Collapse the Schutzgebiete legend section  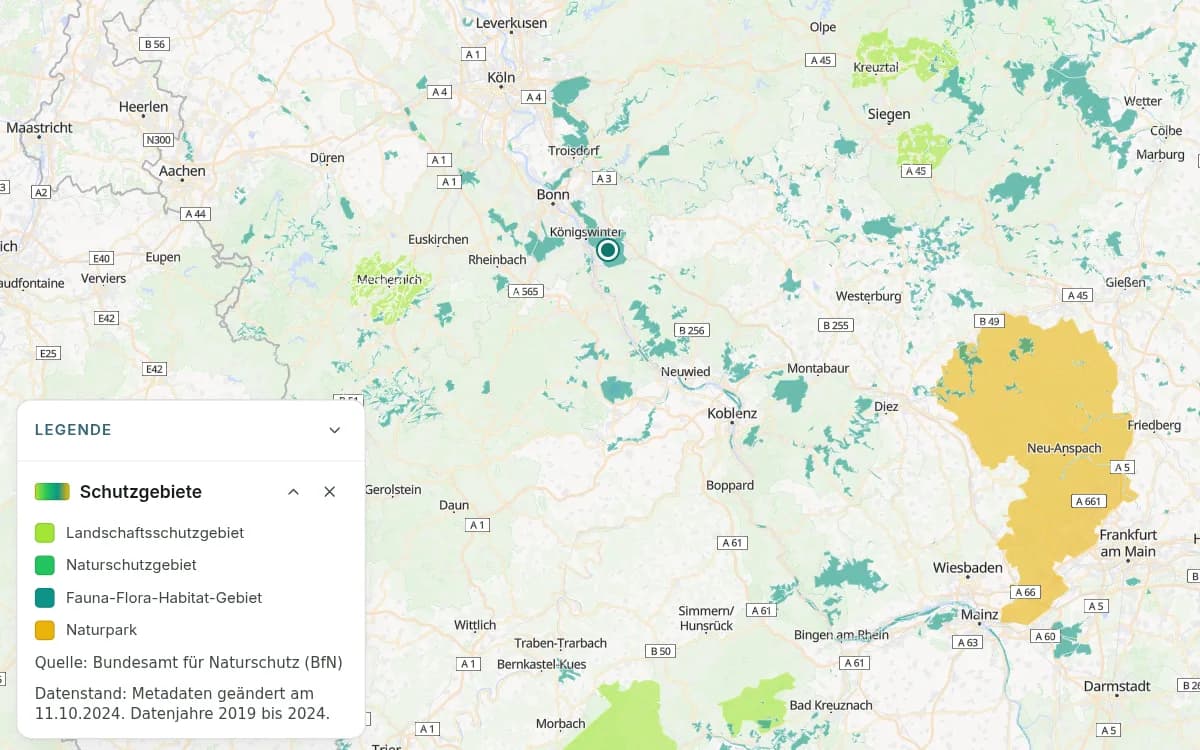click(x=293, y=492)
